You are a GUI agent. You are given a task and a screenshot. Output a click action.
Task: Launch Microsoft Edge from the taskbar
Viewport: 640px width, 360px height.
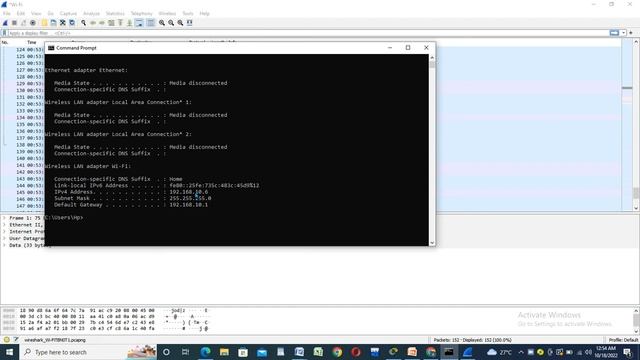tap(205, 352)
